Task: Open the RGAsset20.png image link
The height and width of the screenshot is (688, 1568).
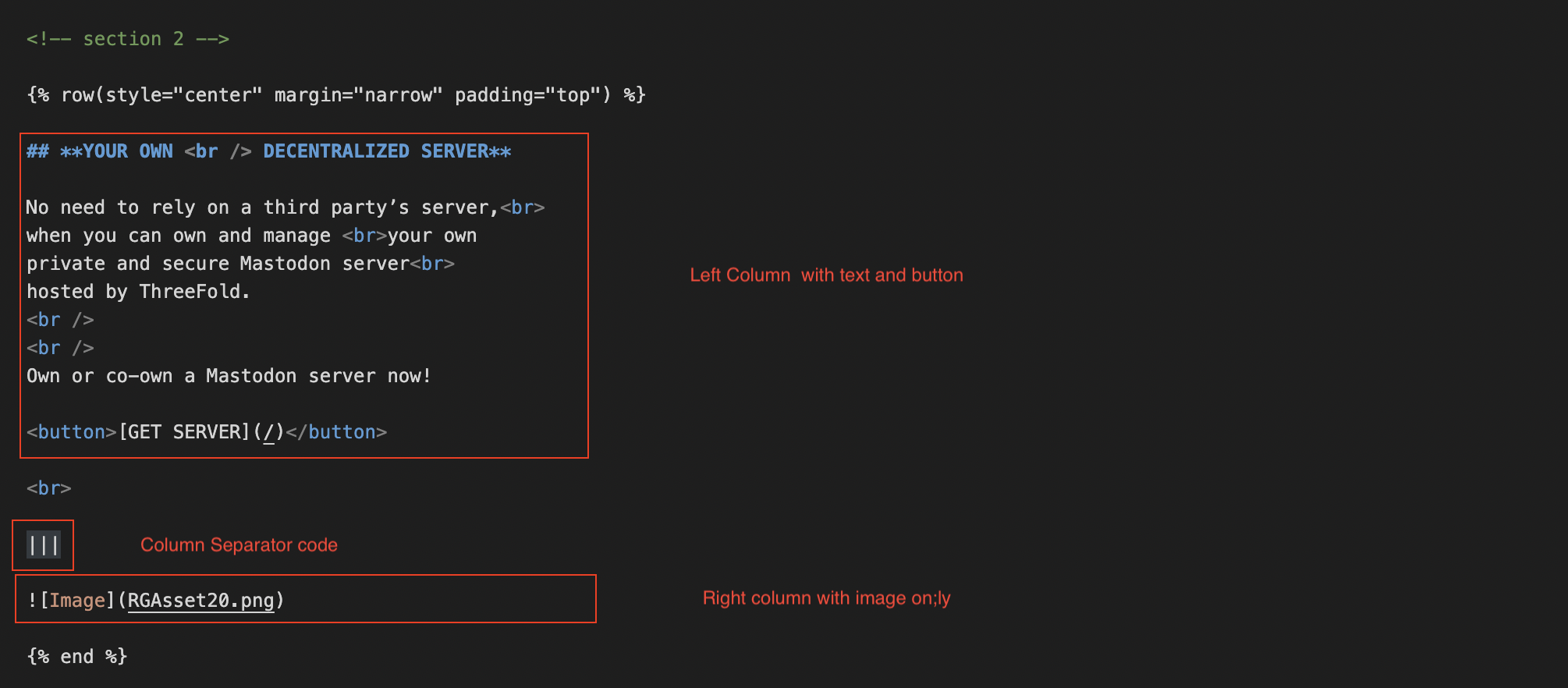Action: [200, 601]
